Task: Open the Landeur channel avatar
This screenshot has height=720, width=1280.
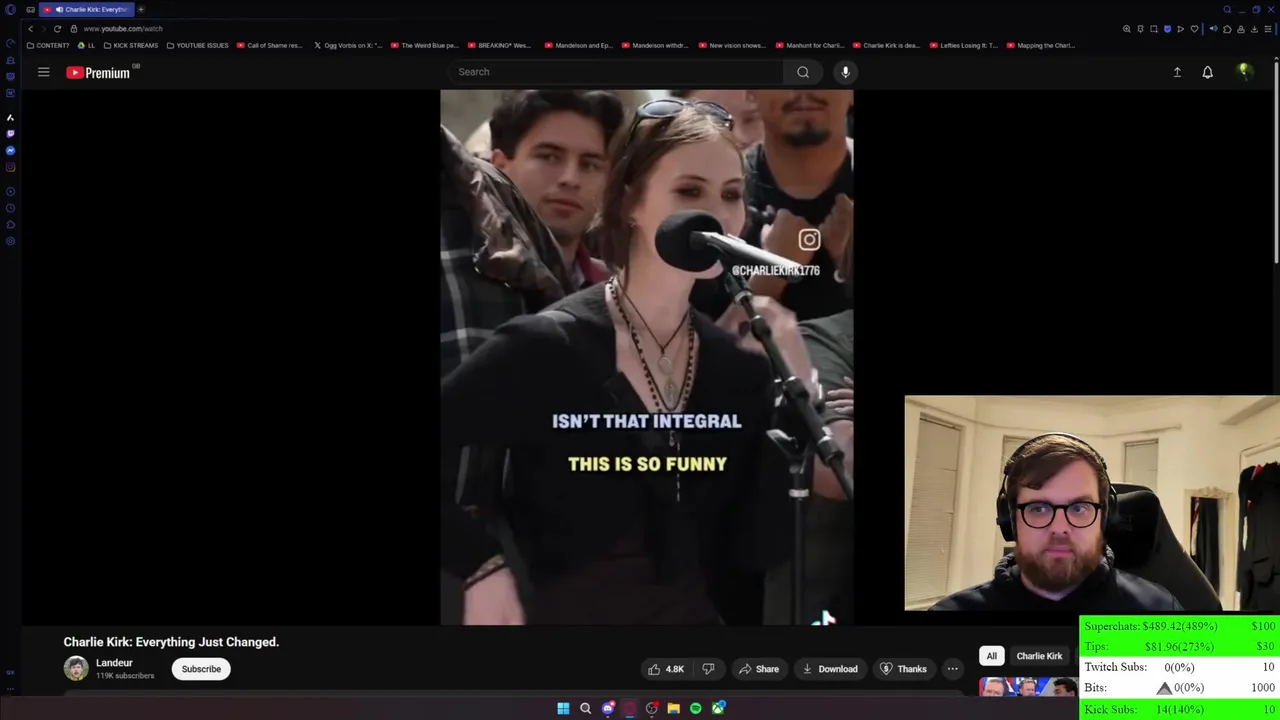Action: tap(76, 669)
